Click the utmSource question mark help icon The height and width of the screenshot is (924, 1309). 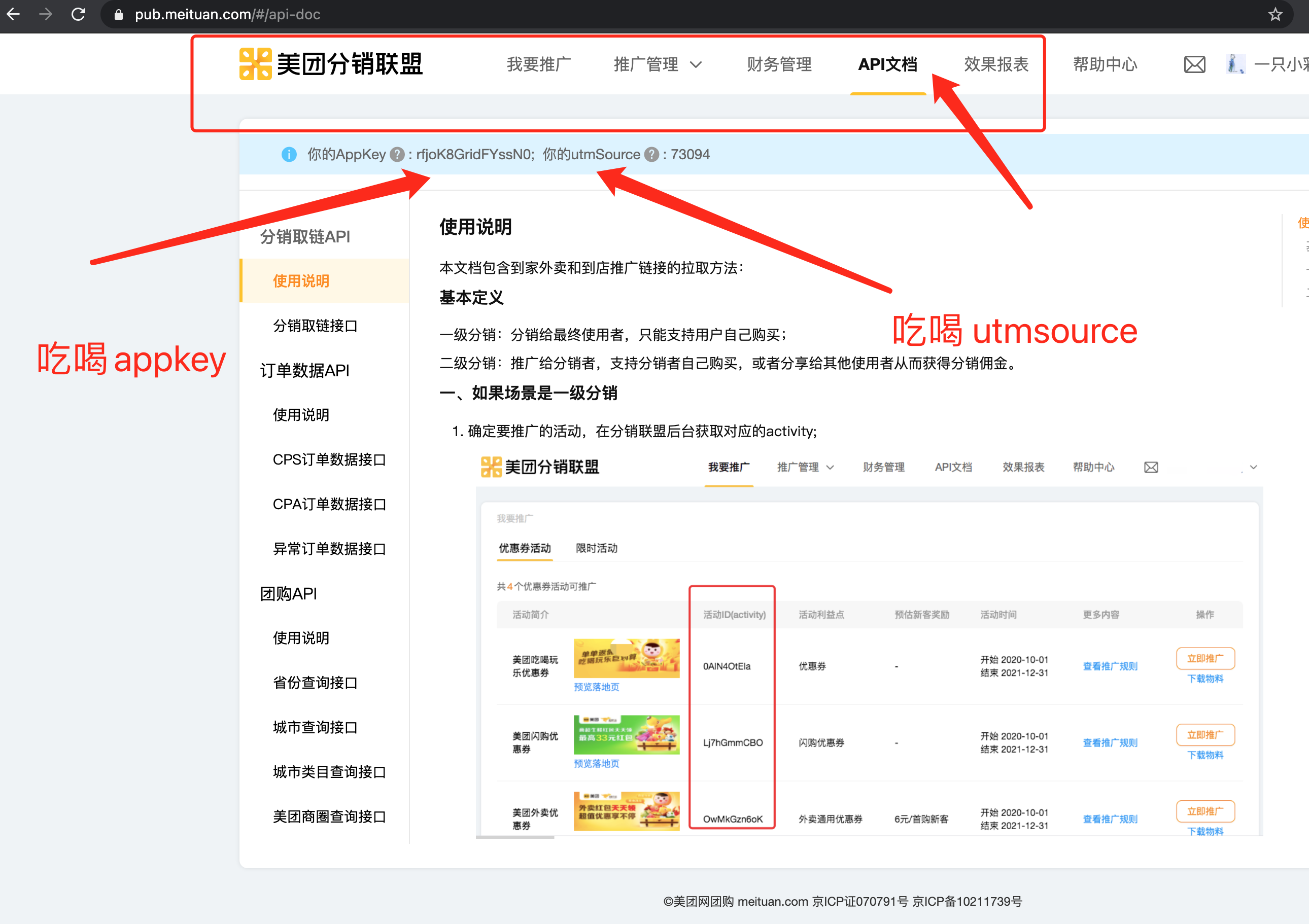tap(651, 155)
